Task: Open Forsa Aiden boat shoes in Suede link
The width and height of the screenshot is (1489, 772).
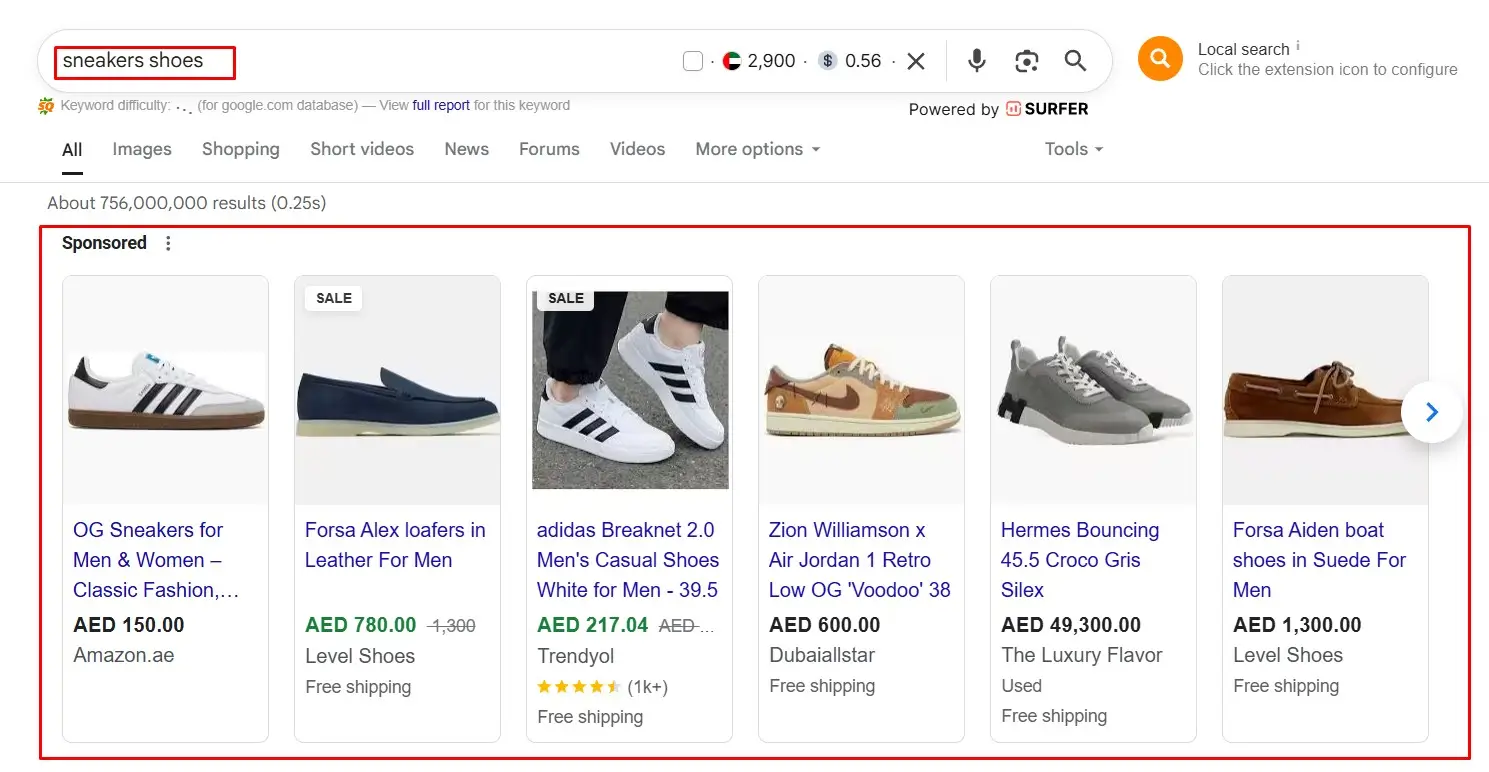Action: pos(1319,560)
